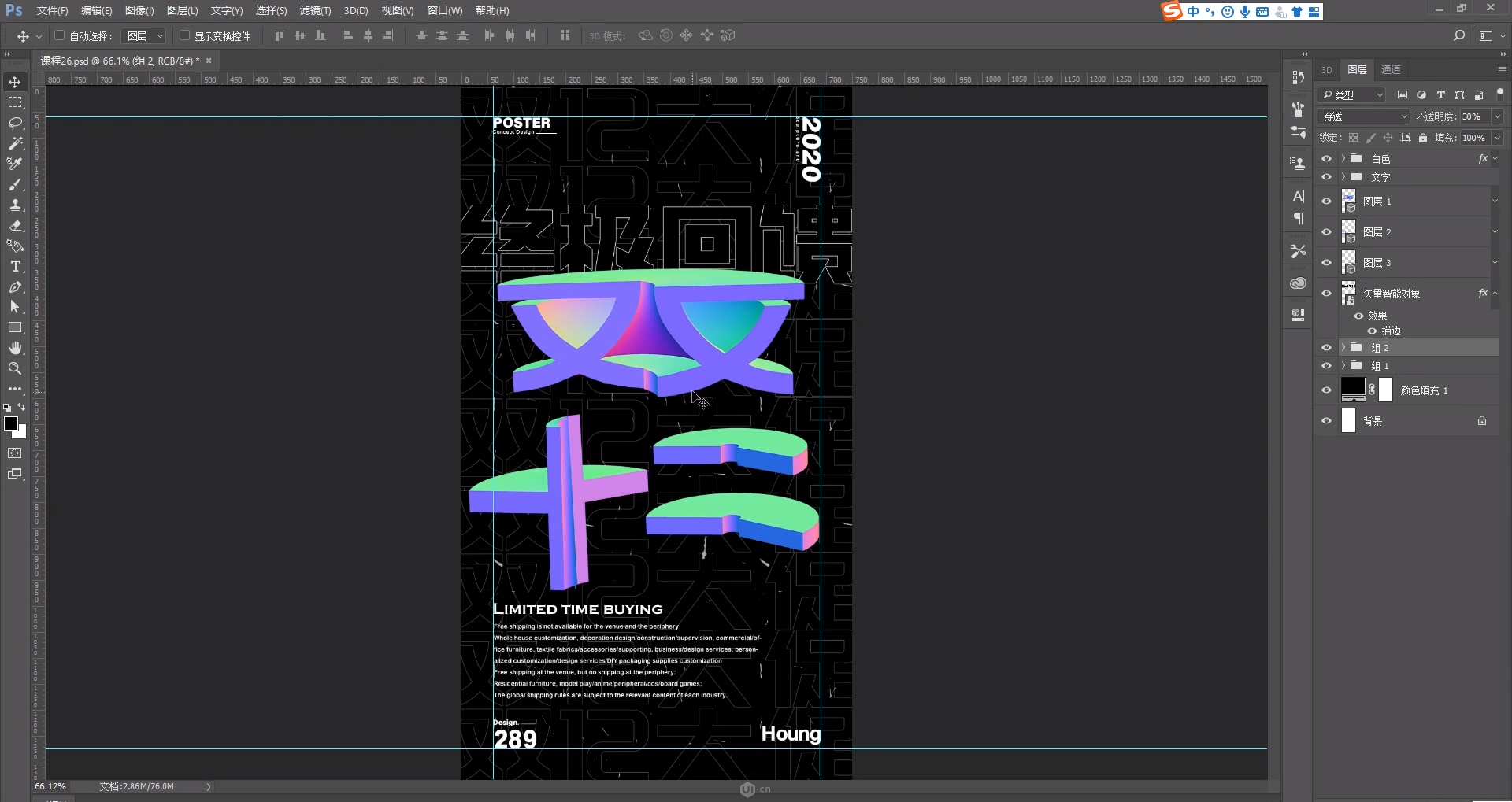Image resolution: width=1512 pixels, height=802 pixels.
Task: Select the Eraser tool
Action: click(x=15, y=225)
